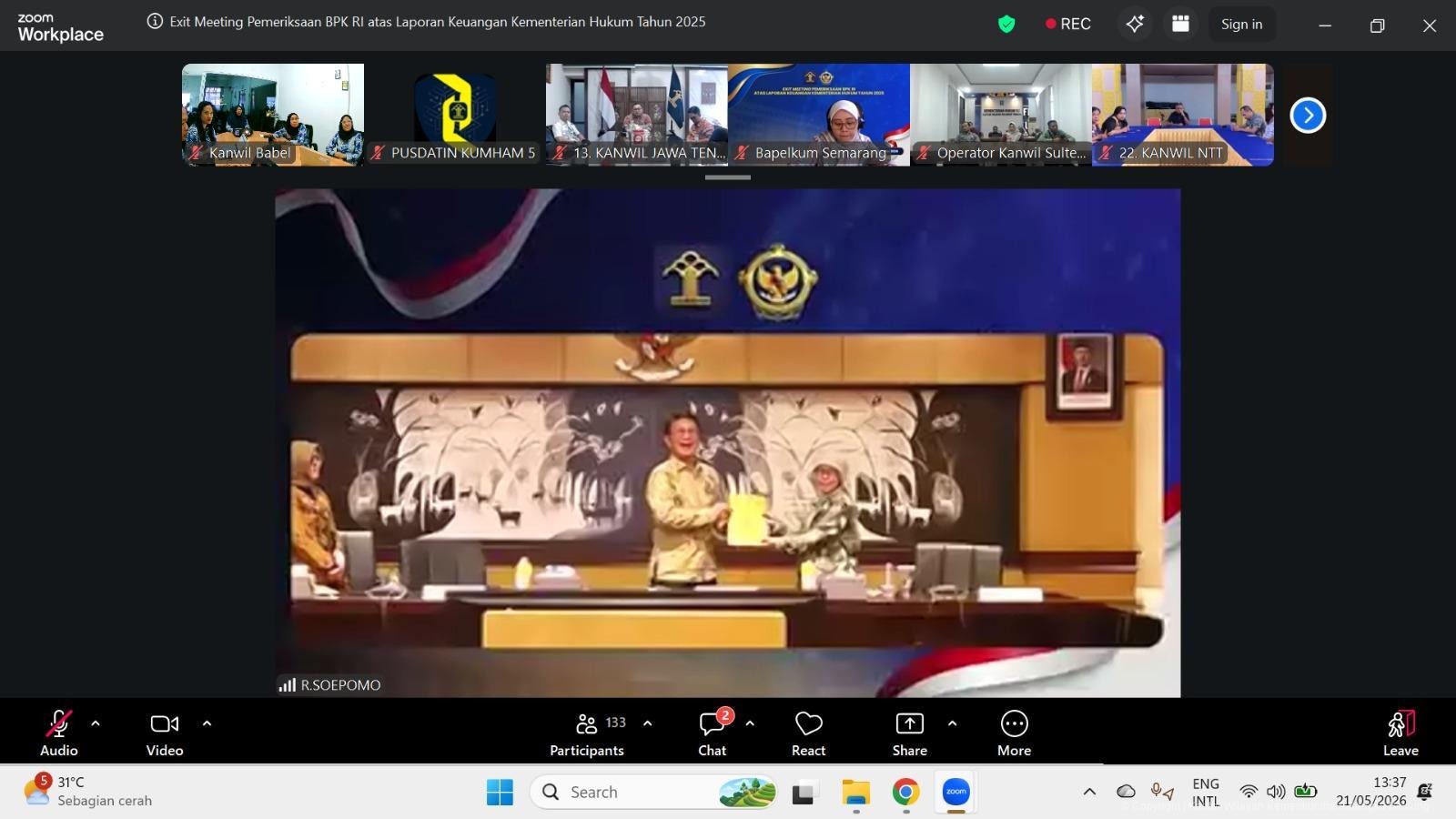
Task: Click the gallery strip collapse handle
Action: [728, 177]
